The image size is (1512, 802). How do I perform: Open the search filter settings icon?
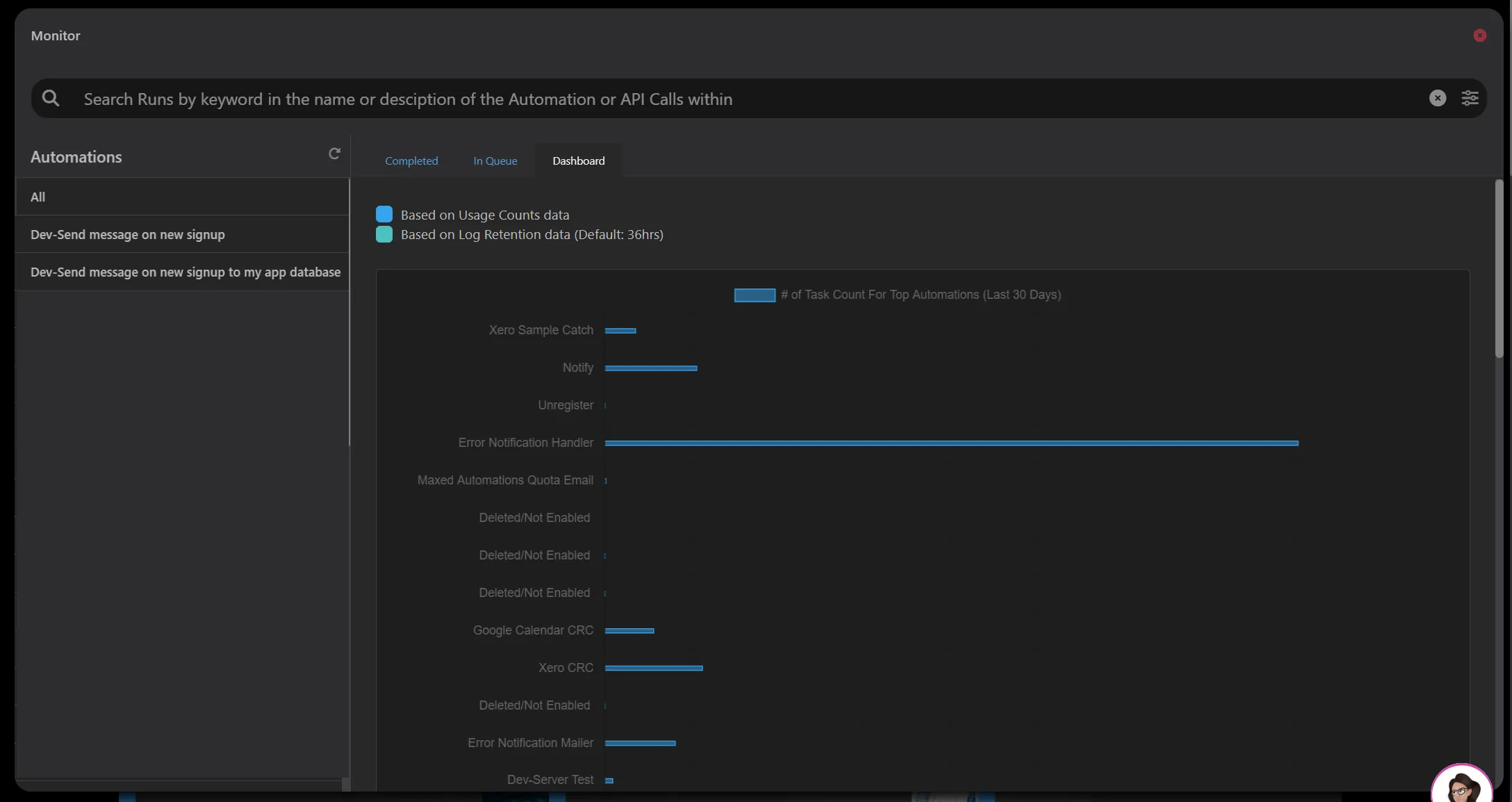point(1470,98)
